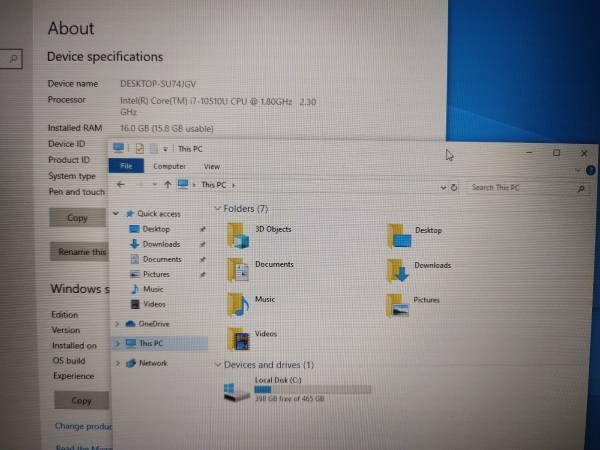The image size is (600, 450).
Task: Click the This PC breadcrumb in address bar
Action: (214, 185)
